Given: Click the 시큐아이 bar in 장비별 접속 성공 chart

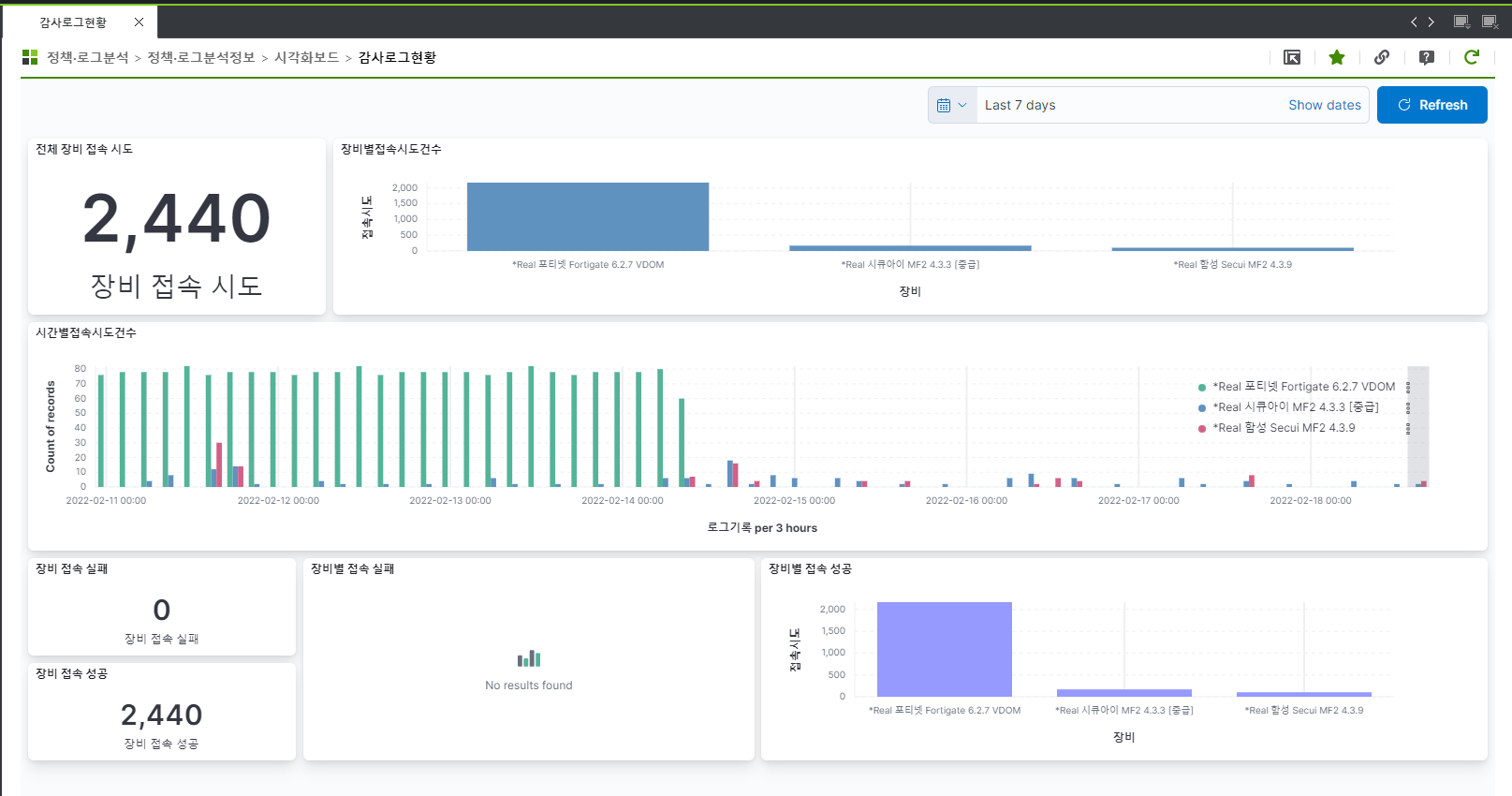Looking at the screenshot, I should (1124, 693).
